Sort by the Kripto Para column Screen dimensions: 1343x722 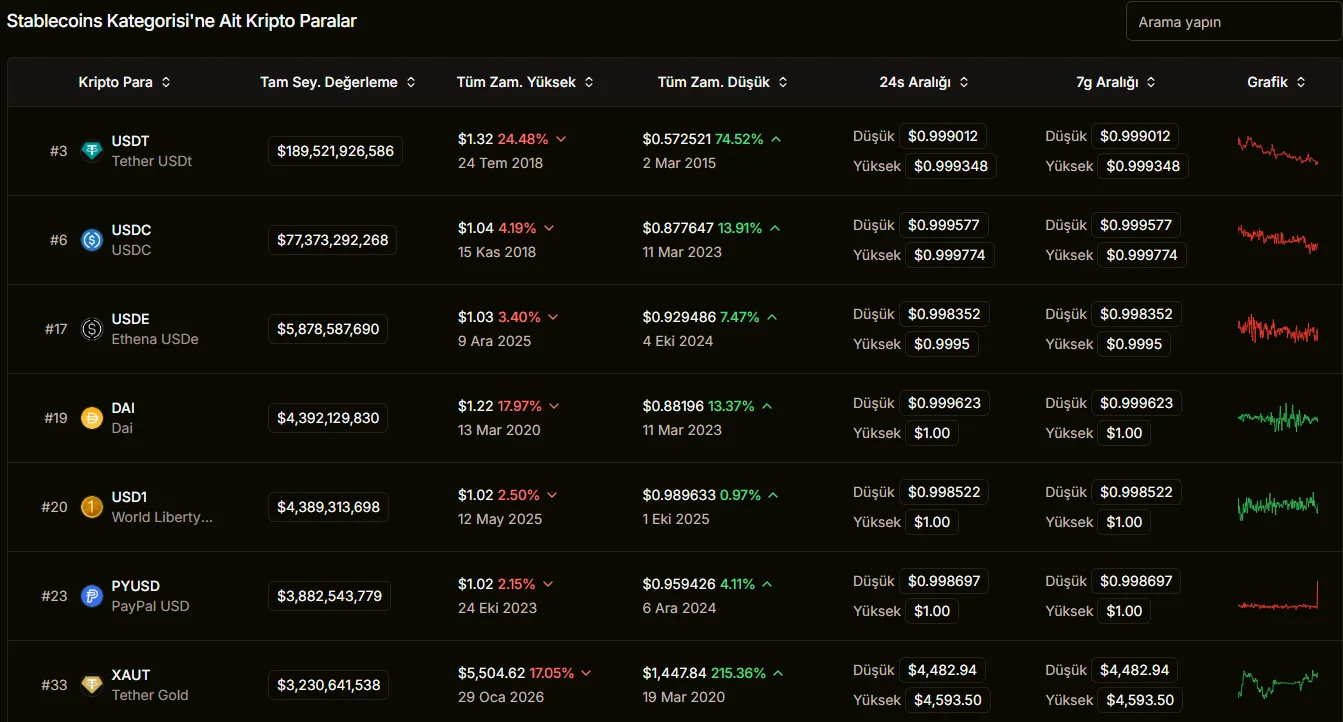pyautogui.click(x=124, y=82)
